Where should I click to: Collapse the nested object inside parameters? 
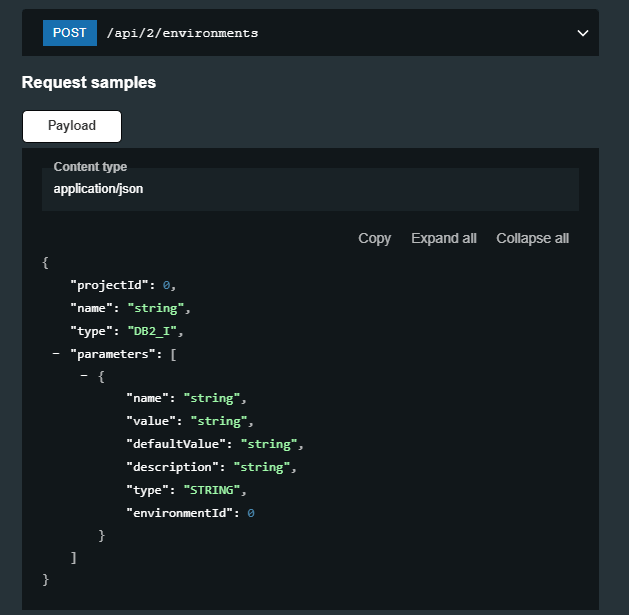[84, 376]
